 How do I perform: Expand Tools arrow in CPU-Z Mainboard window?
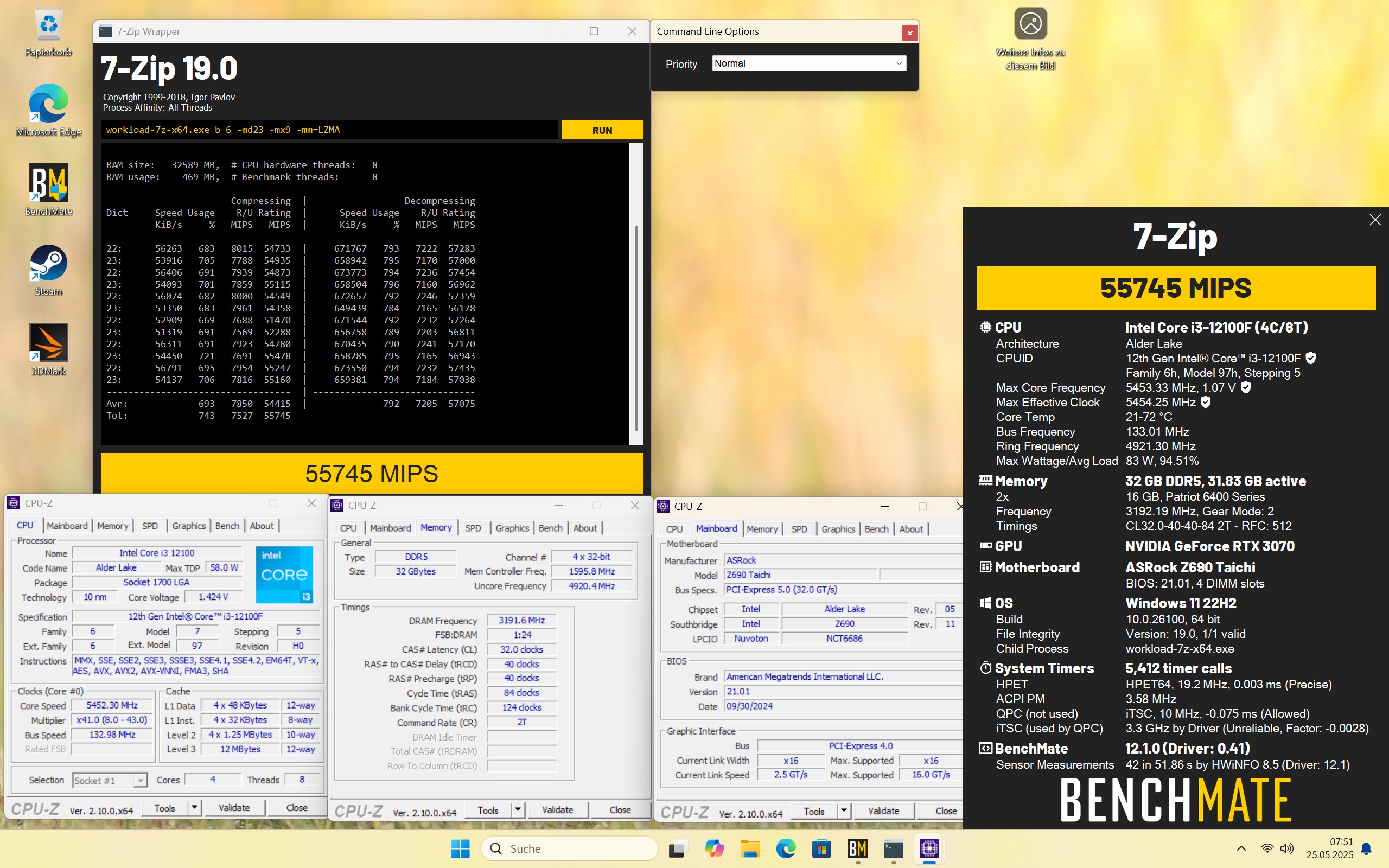[x=844, y=811]
